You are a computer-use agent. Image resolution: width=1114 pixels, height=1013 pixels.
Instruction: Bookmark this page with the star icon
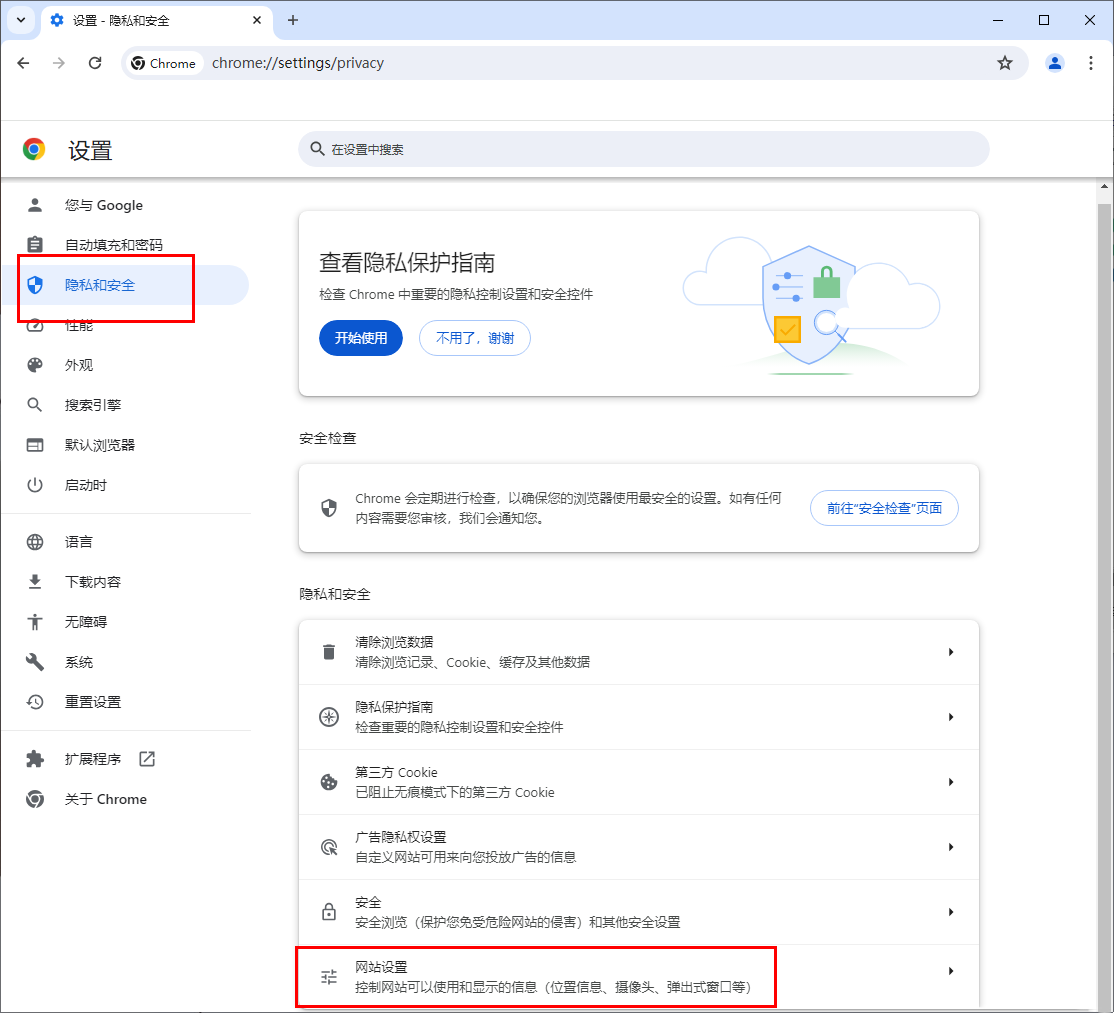click(1005, 63)
